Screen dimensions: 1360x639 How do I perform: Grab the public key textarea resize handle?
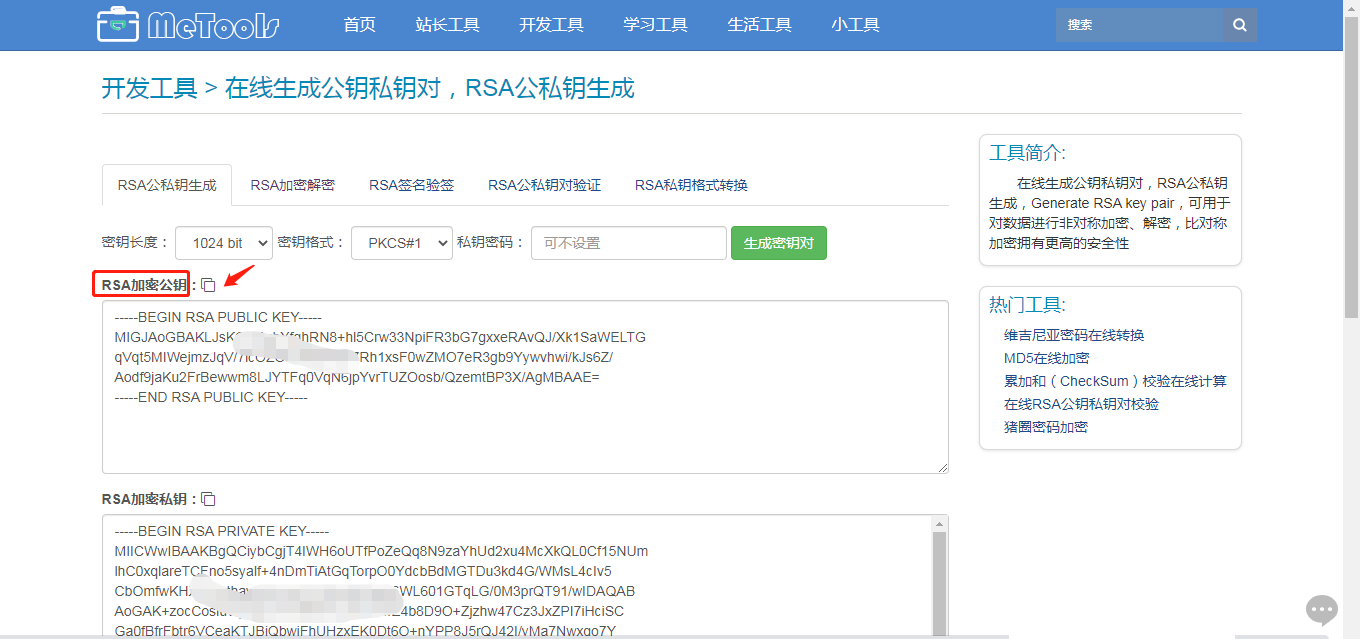(x=942, y=467)
